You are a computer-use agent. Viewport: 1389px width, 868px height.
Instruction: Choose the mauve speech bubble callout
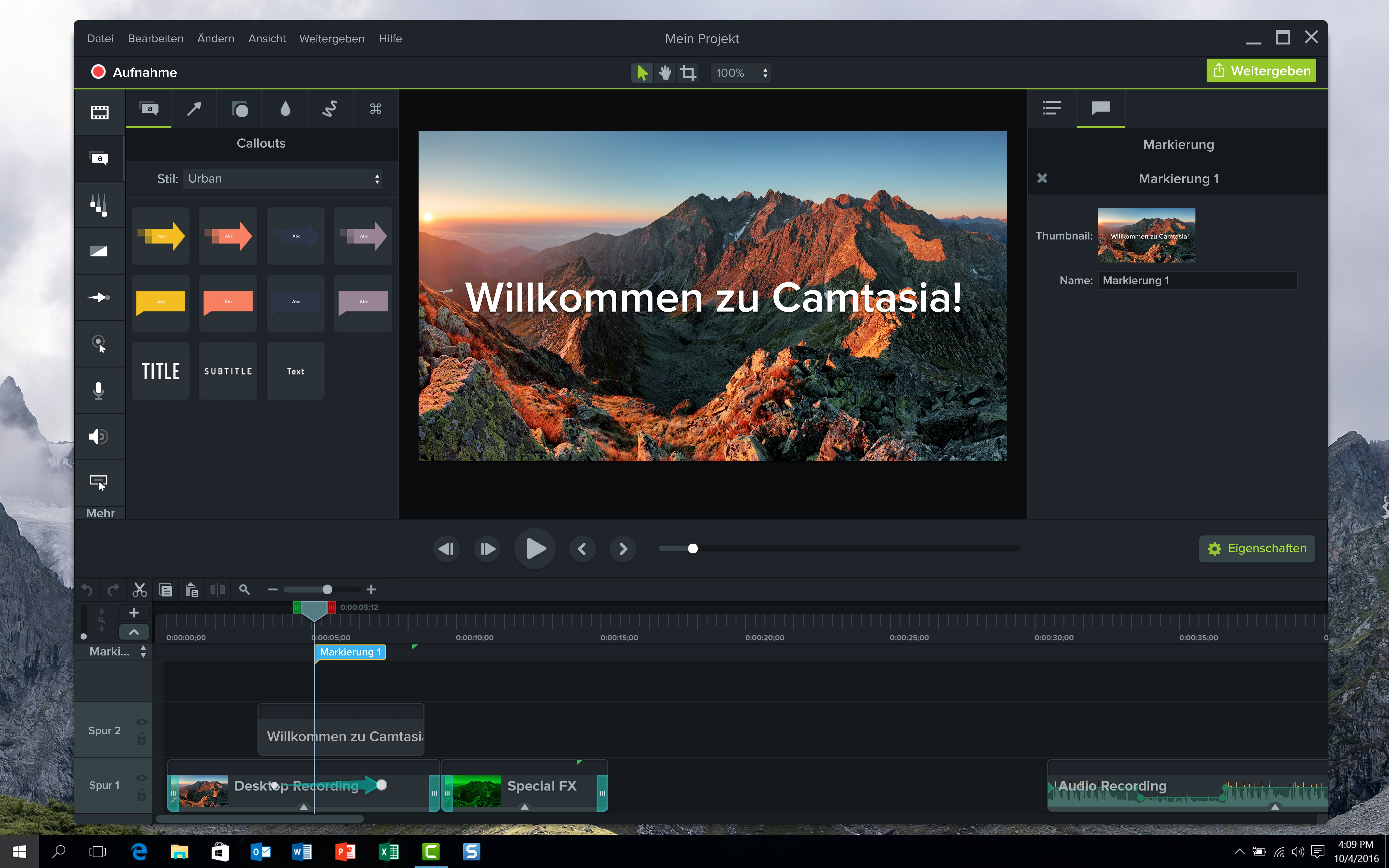[x=363, y=303]
